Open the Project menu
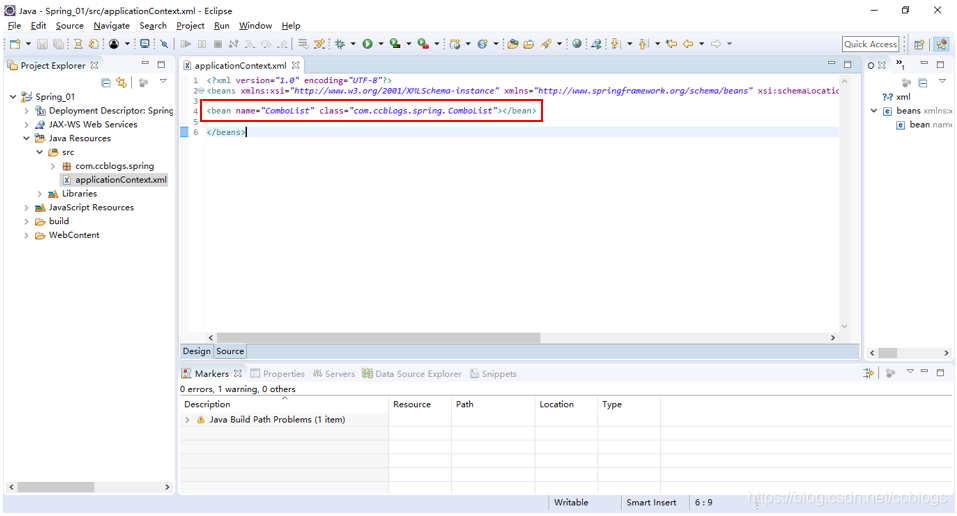 pos(190,26)
